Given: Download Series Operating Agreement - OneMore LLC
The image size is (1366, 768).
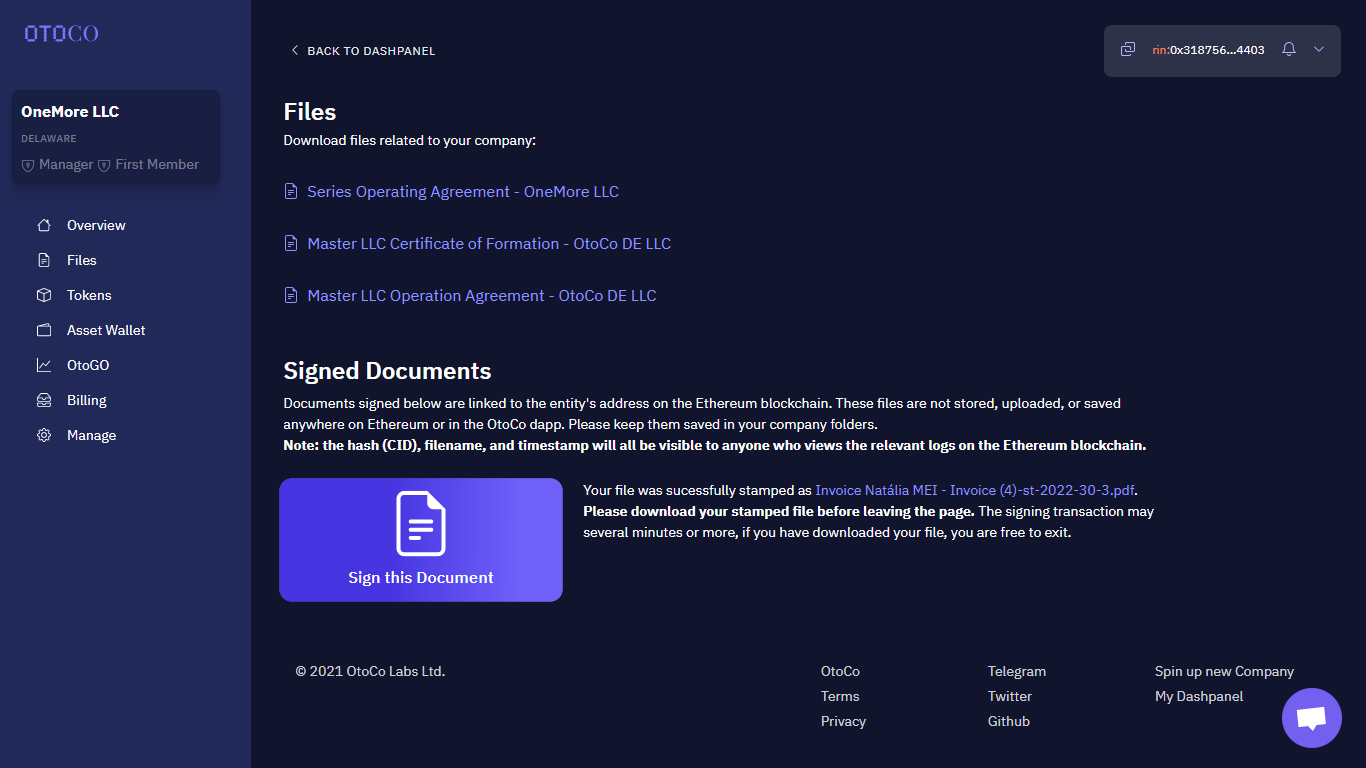Looking at the screenshot, I should click(463, 191).
